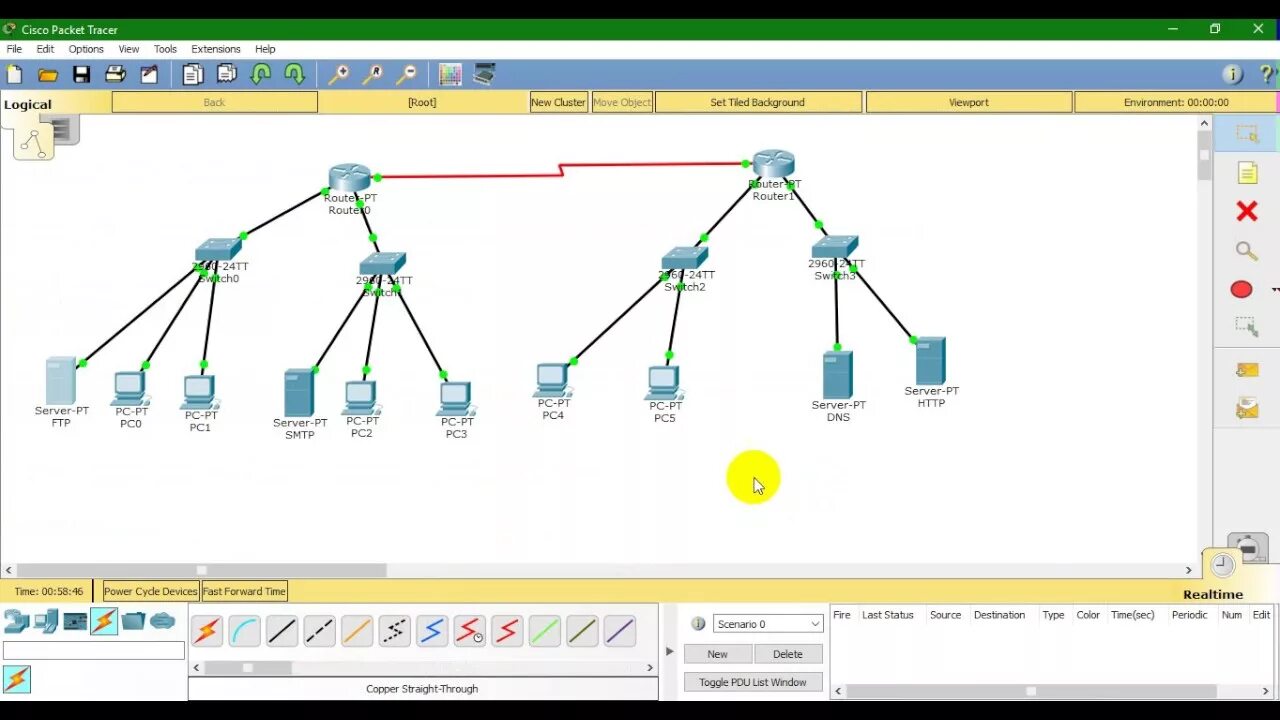Open the Activity Wizard icon
Image resolution: width=1280 pixels, height=720 pixels.
(149, 74)
